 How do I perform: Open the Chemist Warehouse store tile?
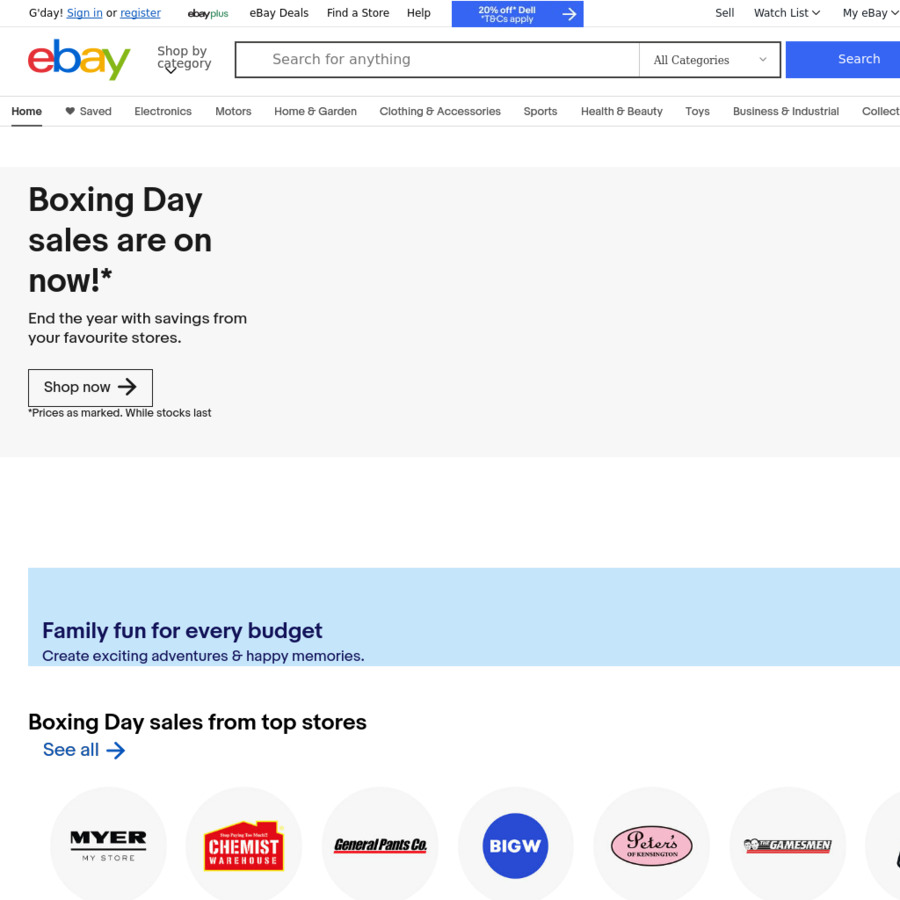(244, 843)
